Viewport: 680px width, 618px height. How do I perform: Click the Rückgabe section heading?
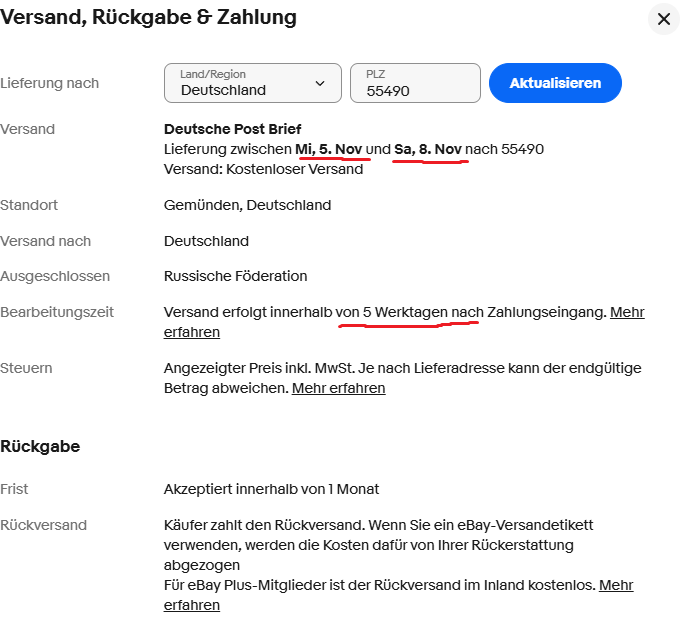click(40, 446)
